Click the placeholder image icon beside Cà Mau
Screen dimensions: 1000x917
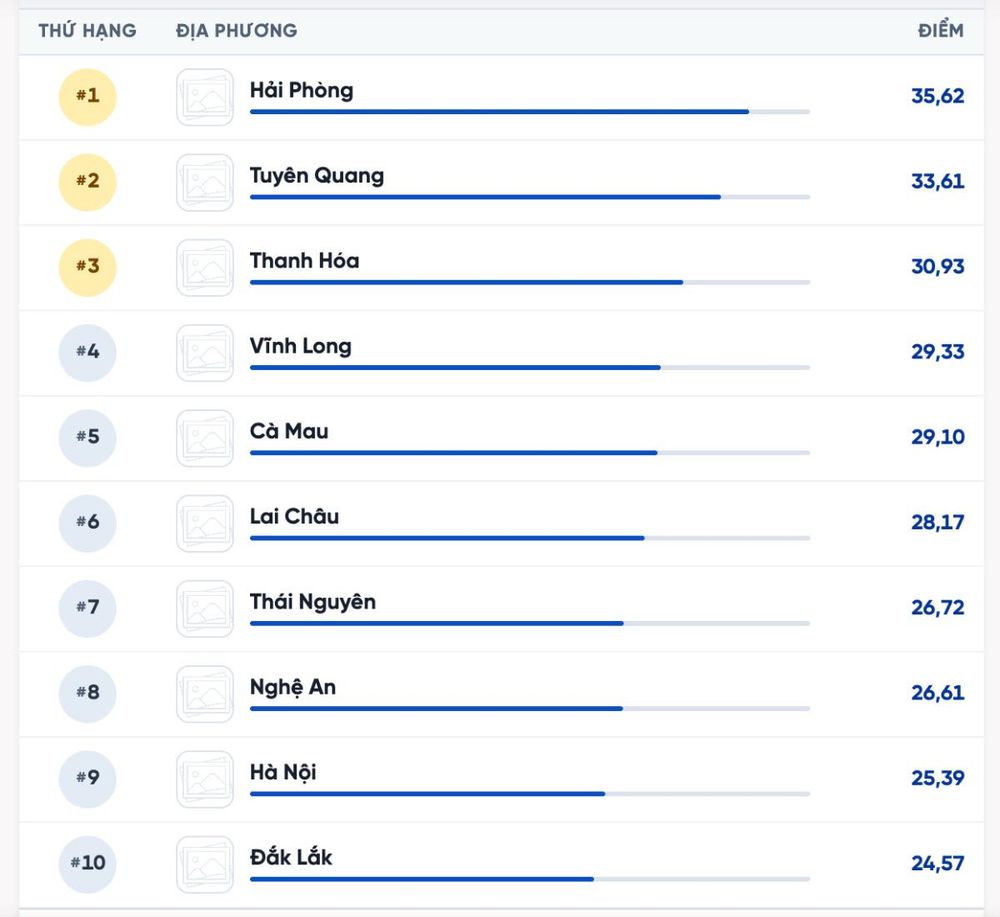(205, 438)
